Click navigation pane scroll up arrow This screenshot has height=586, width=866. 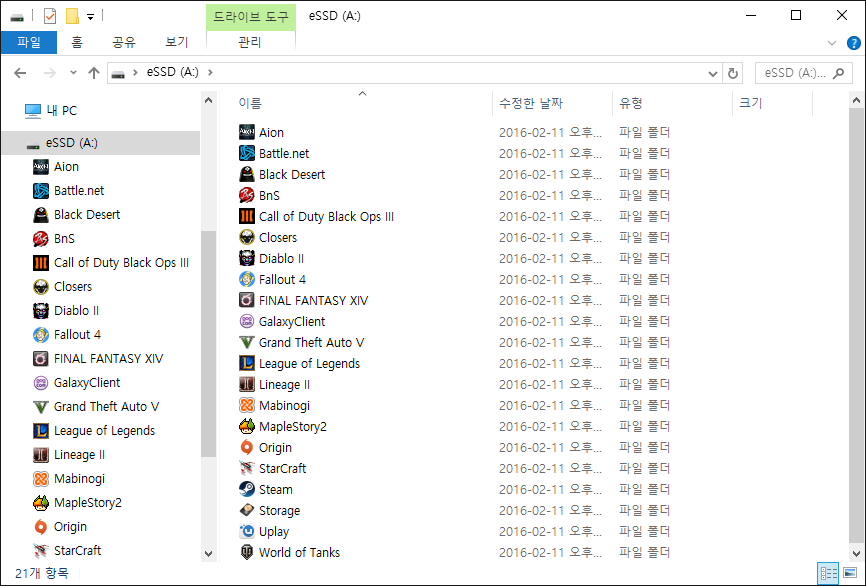tap(208, 101)
